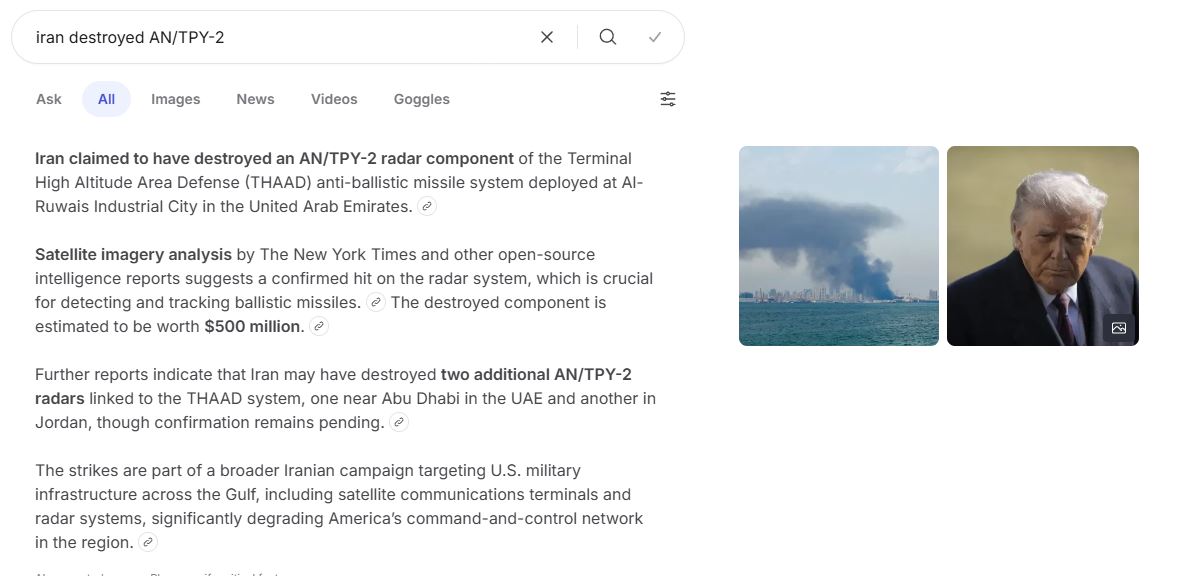Open the Goggles tab
1179x576 pixels.
421,99
